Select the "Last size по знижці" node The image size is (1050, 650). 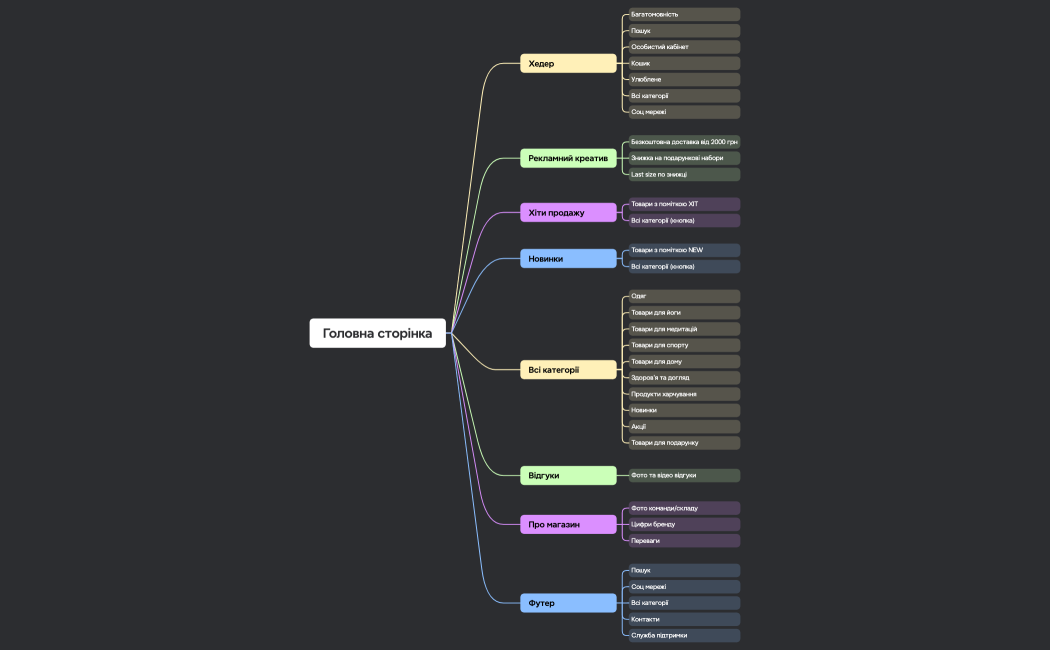684,174
